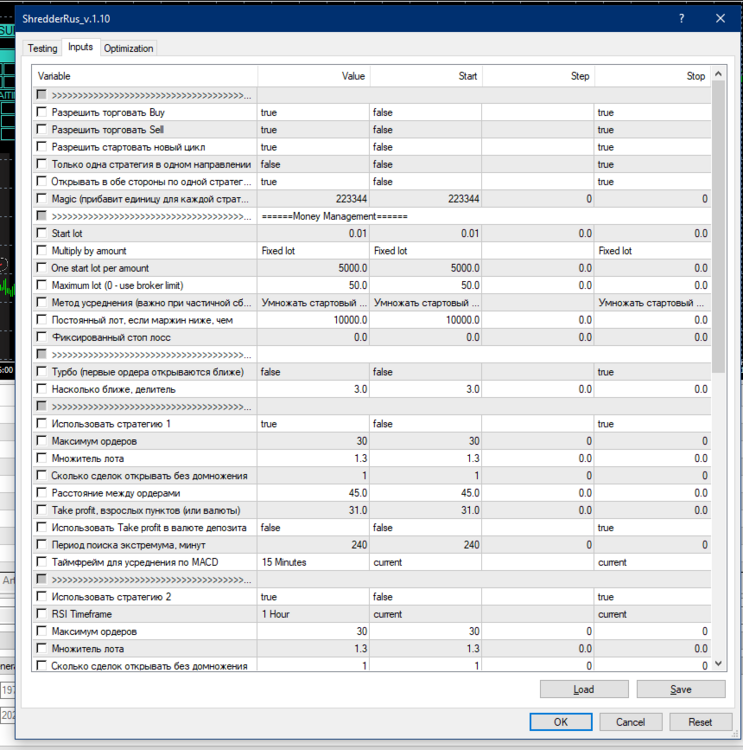Check the Magic parameter checkbox
This screenshot has width=743, height=750.
pyautogui.click(x=42, y=199)
